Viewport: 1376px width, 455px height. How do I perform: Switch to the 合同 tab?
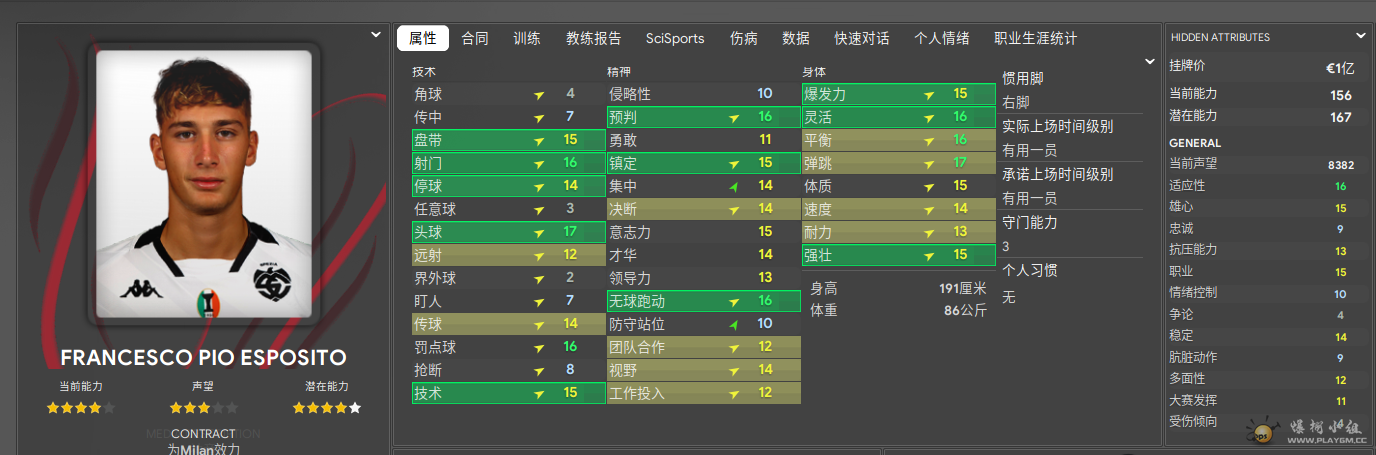[x=475, y=39]
